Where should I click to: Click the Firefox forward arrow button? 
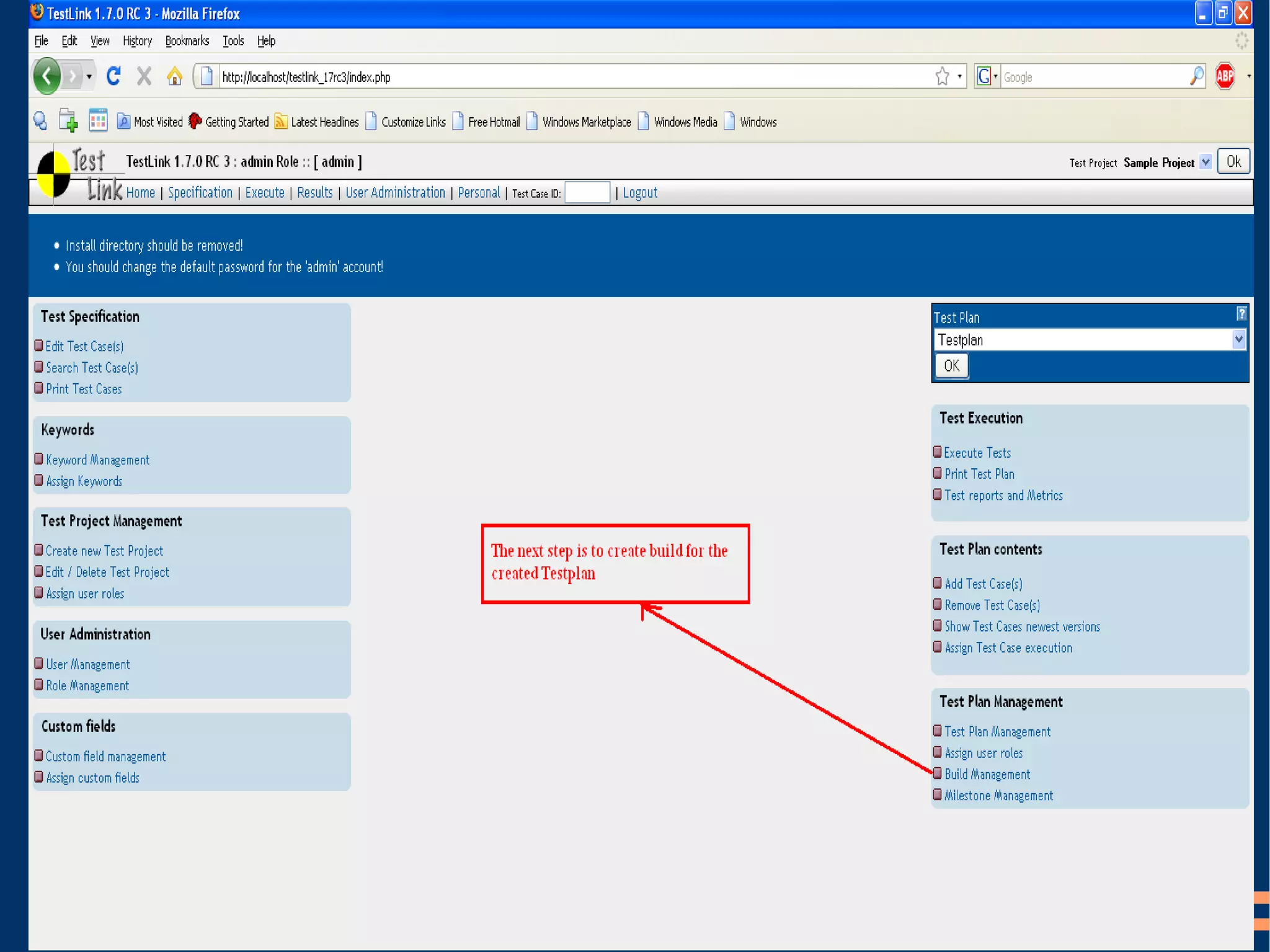point(73,76)
